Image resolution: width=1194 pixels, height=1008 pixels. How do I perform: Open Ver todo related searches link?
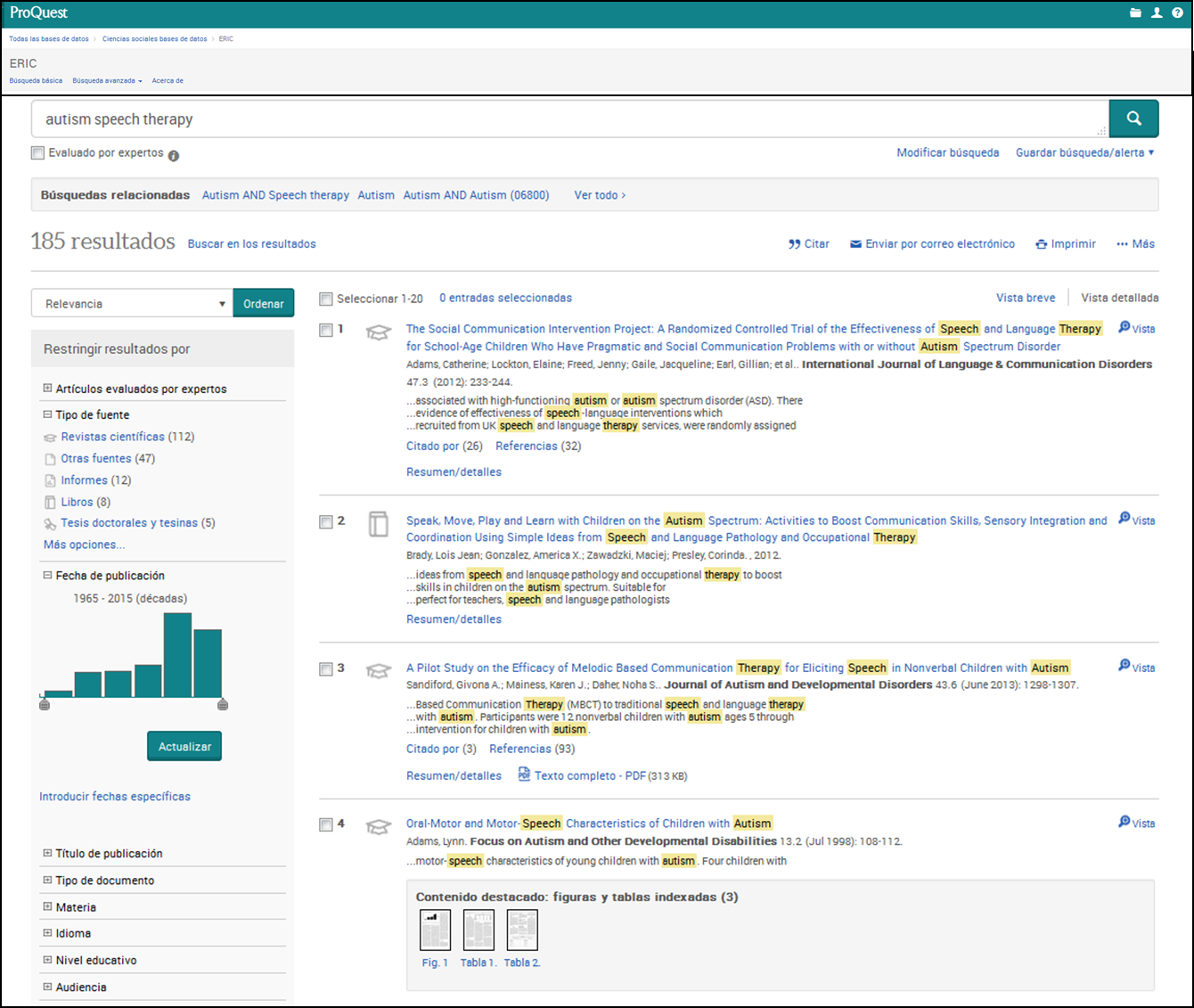pos(600,195)
